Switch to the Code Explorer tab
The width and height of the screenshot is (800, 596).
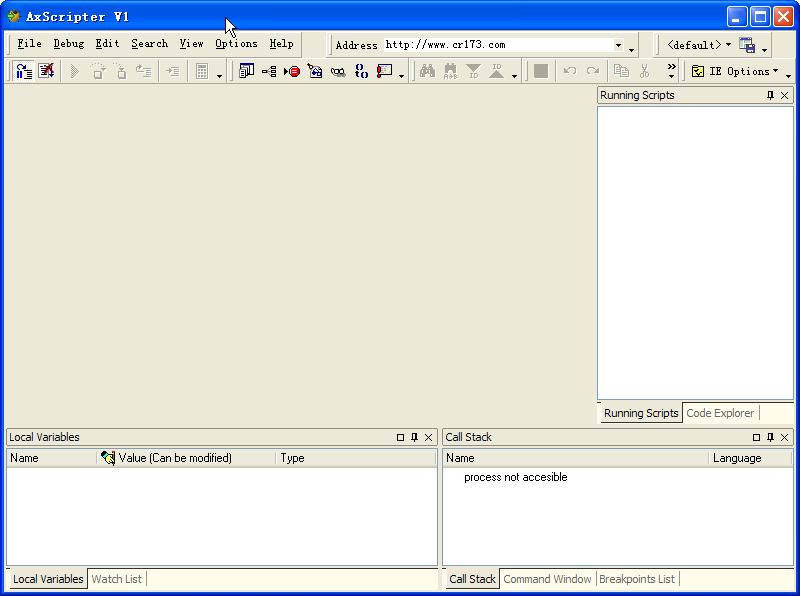[x=720, y=413]
